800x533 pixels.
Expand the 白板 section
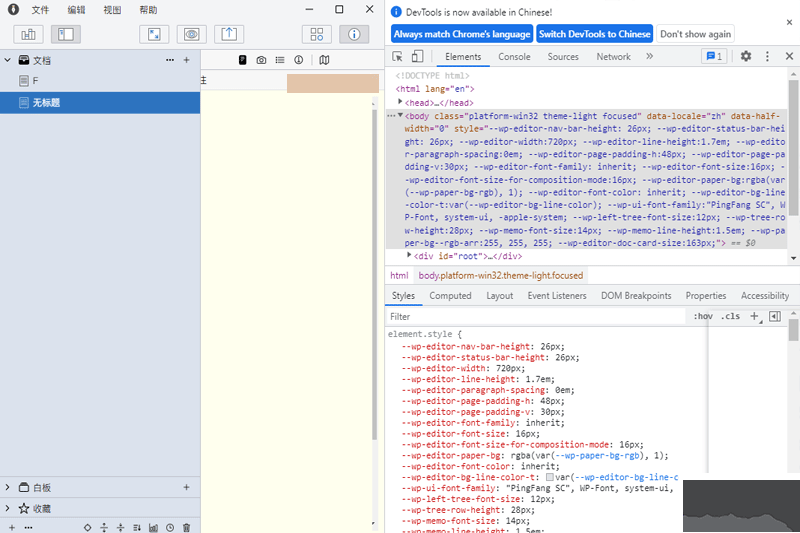coord(8,488)
